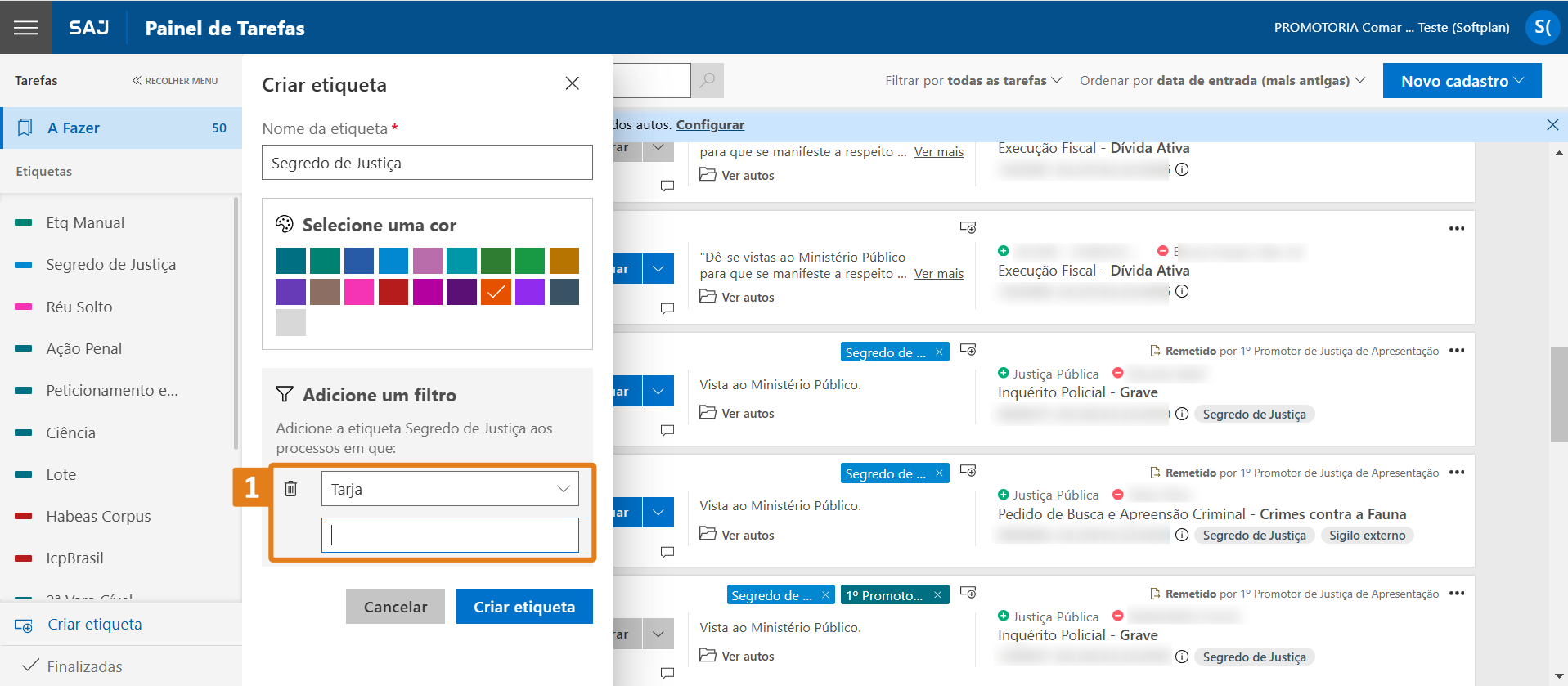Click info icon beside Sigilo externo row
Screen dimensions: 1568x686
[1182, 536]
